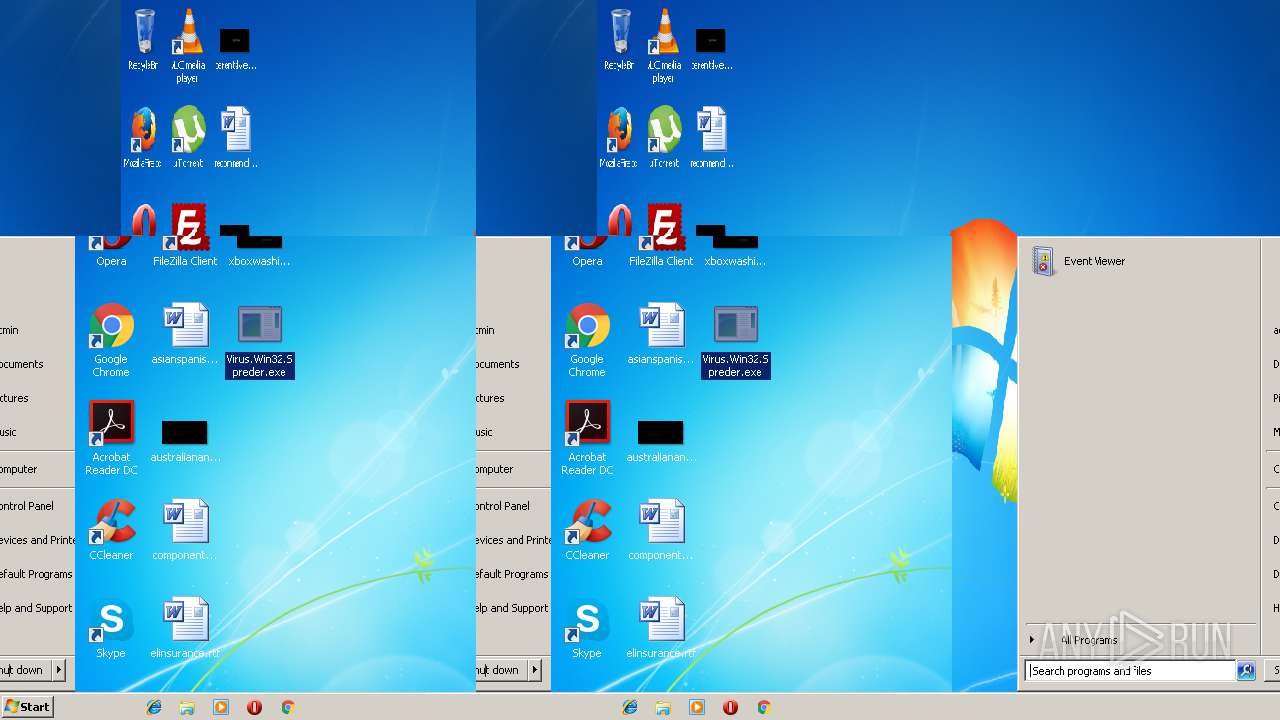This screenshot has width=1280, height=720.
Task: Open Computer in the leftmost Start menu
Action: [x=19, y=469]
